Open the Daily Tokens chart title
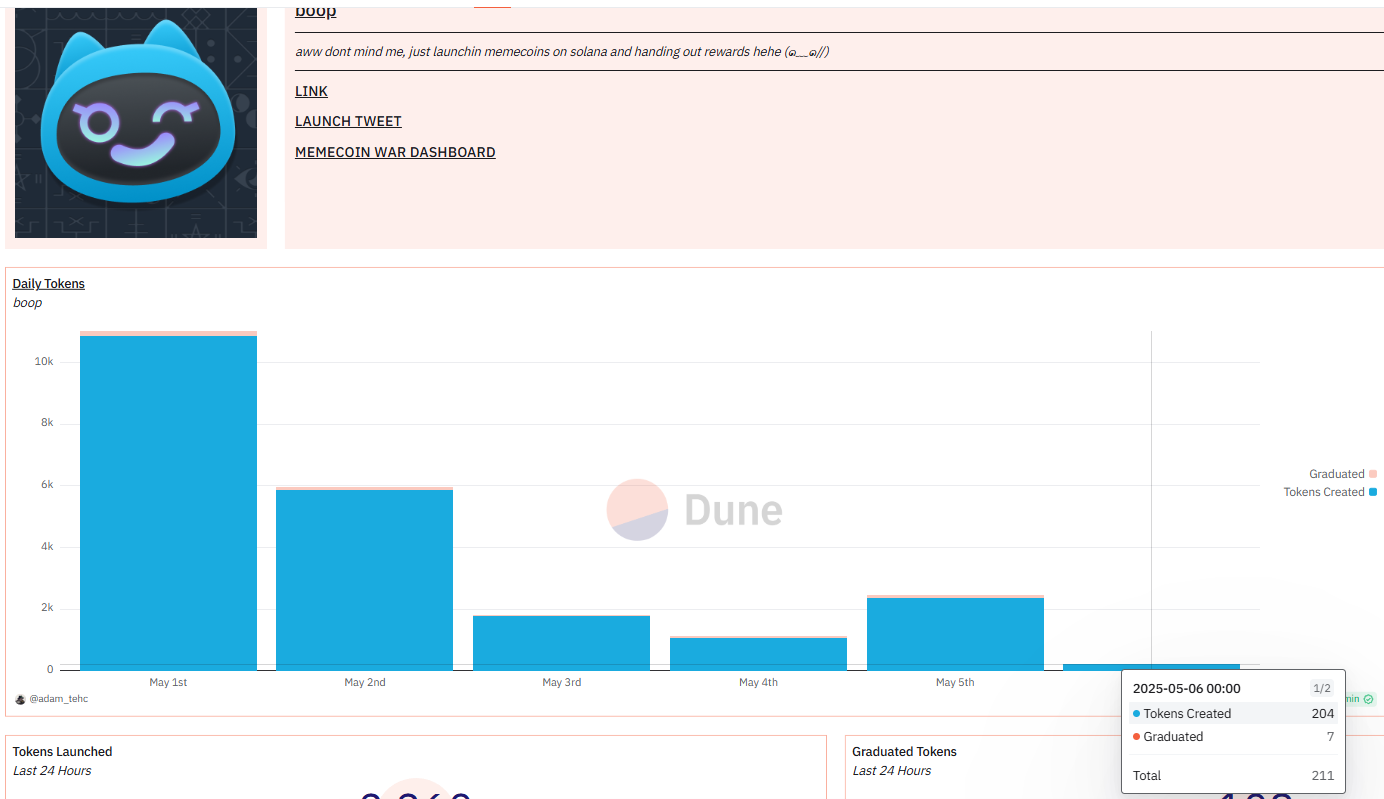The height and width of the screenshot is (799, 1384). pos(49,284)
